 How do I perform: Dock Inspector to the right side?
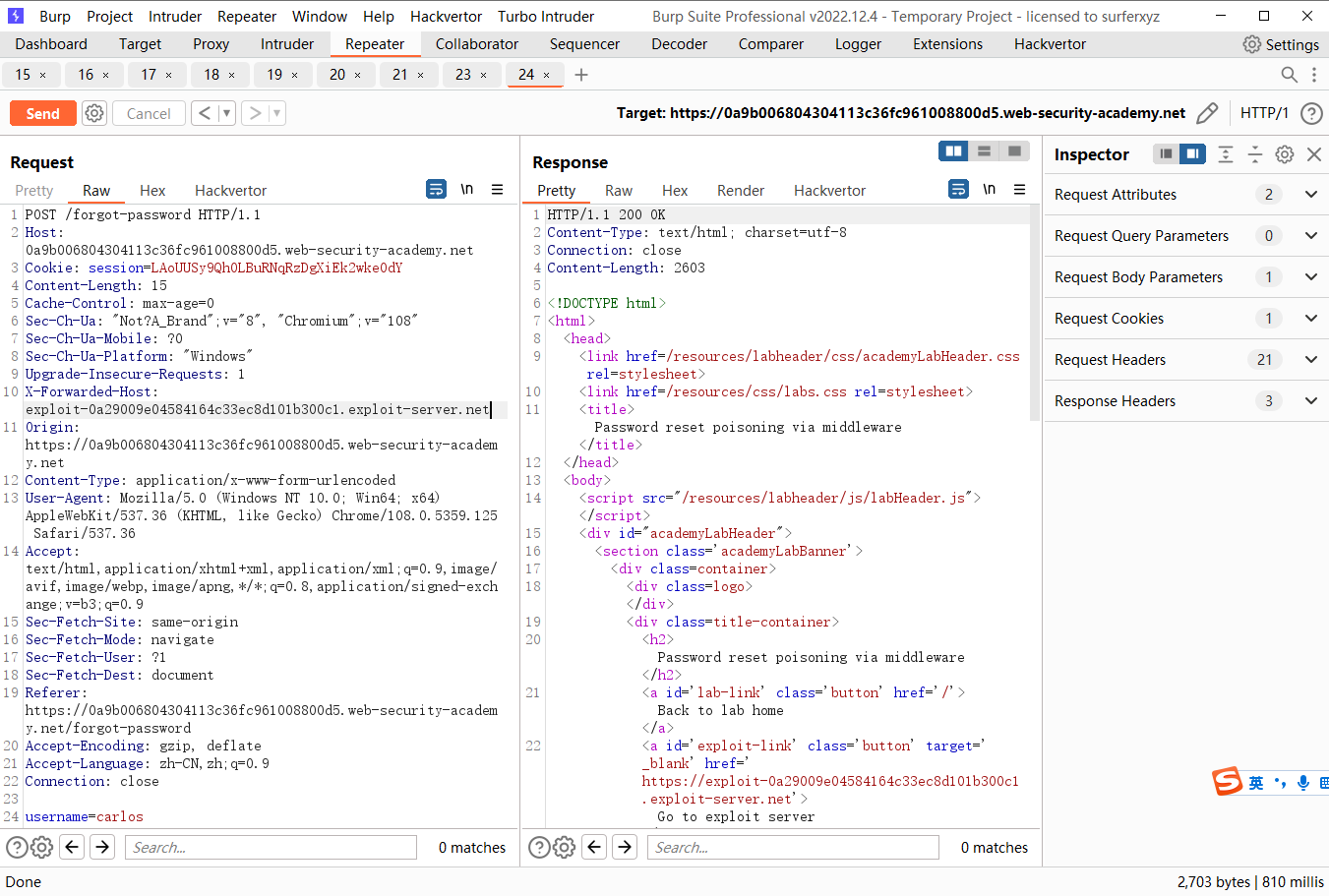pyautogui.click(x=1192, y=153)
